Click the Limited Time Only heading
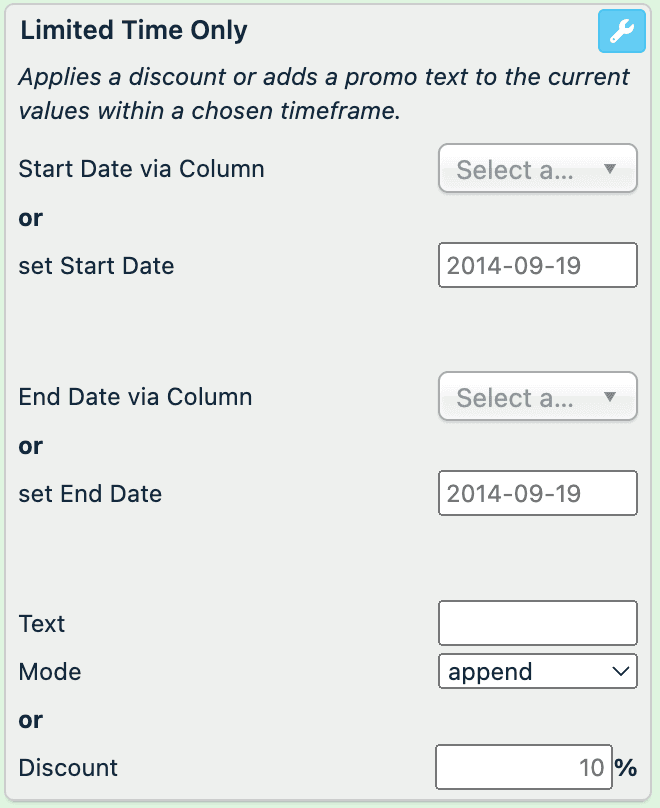This screenshot has width=660, height=808. coord(133,31)
